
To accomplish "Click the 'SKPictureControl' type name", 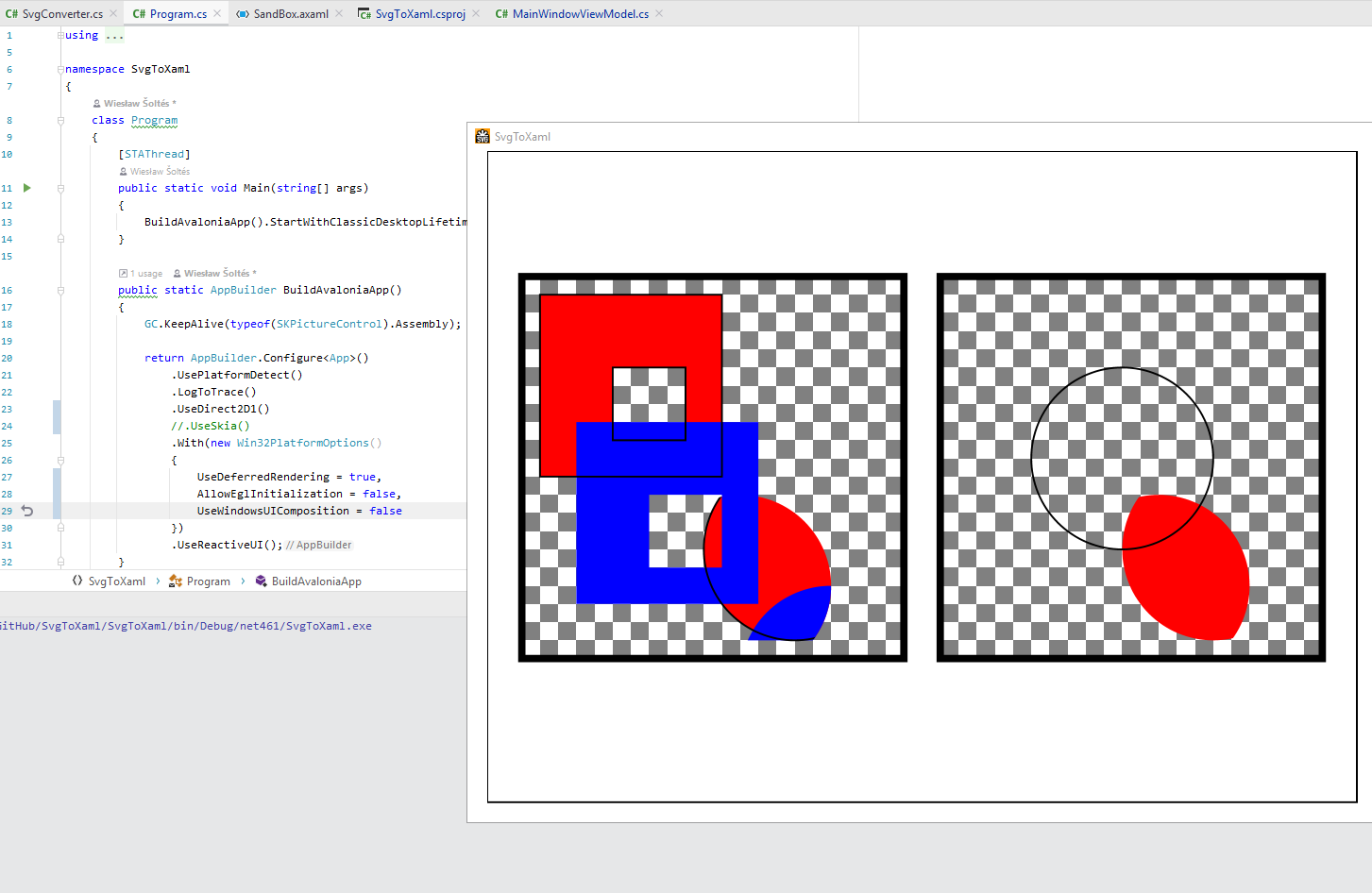I will click(x=330, y=324).
